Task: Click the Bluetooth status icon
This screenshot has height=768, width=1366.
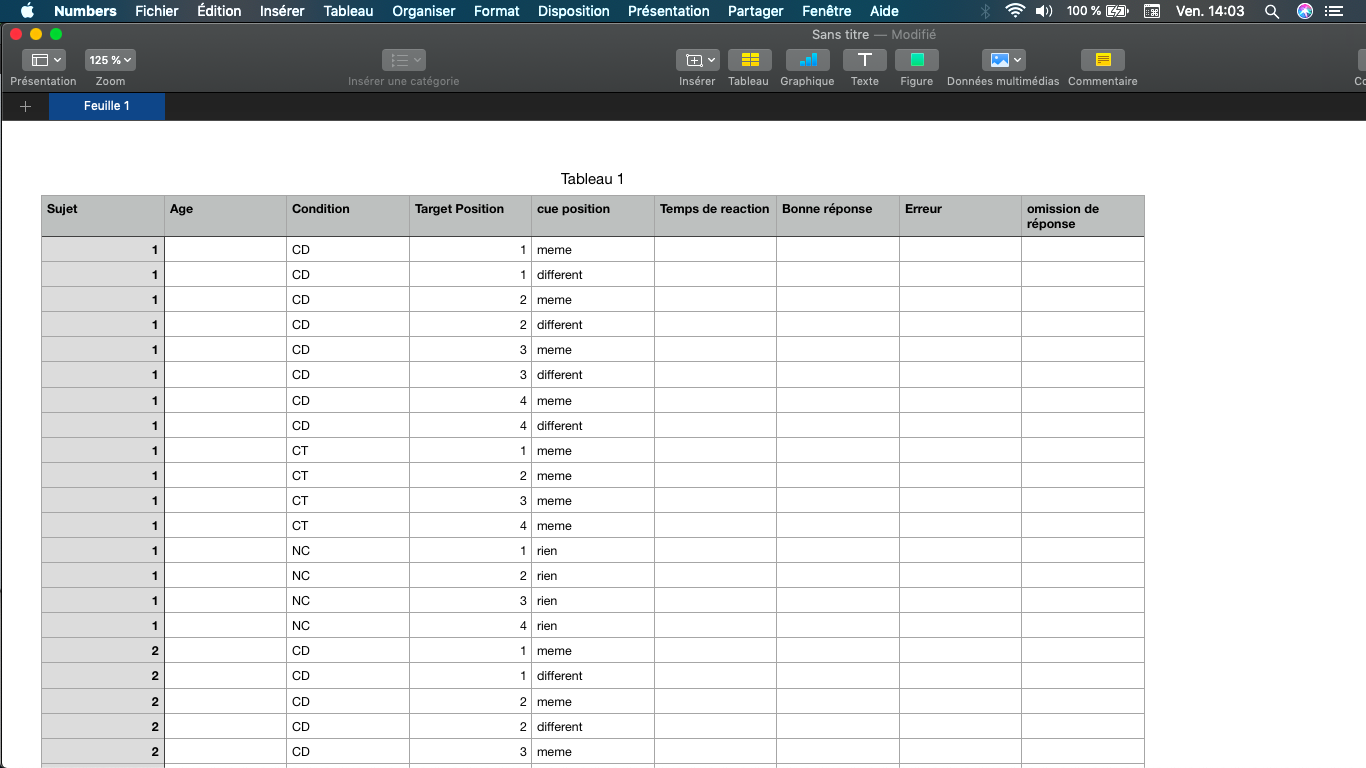Action: pos(985,11)
